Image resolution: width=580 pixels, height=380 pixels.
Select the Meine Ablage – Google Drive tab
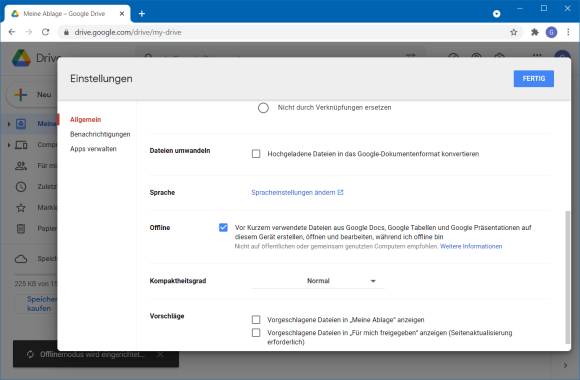pos(68,14)
